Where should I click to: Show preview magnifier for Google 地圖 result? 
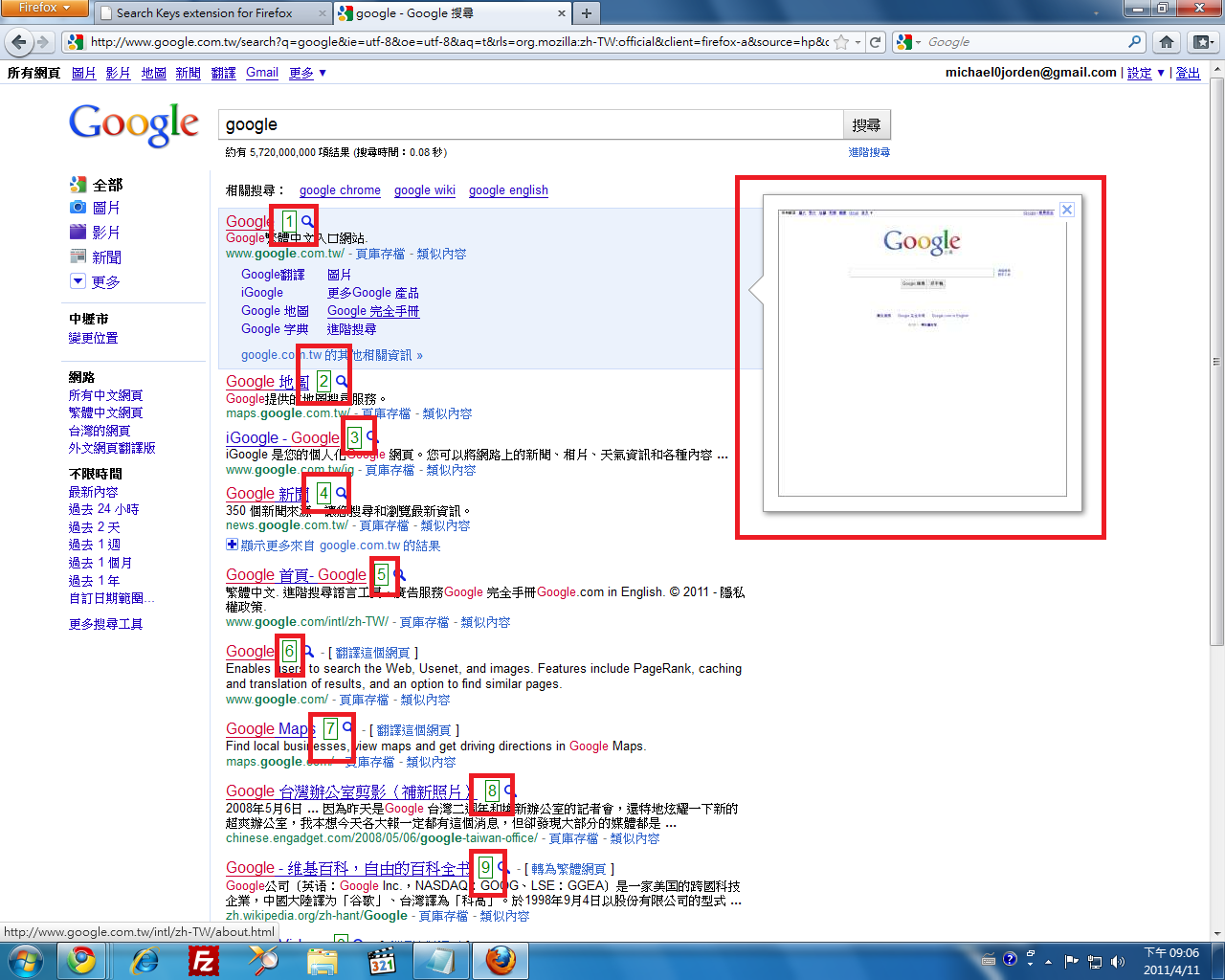pos(342,382)
